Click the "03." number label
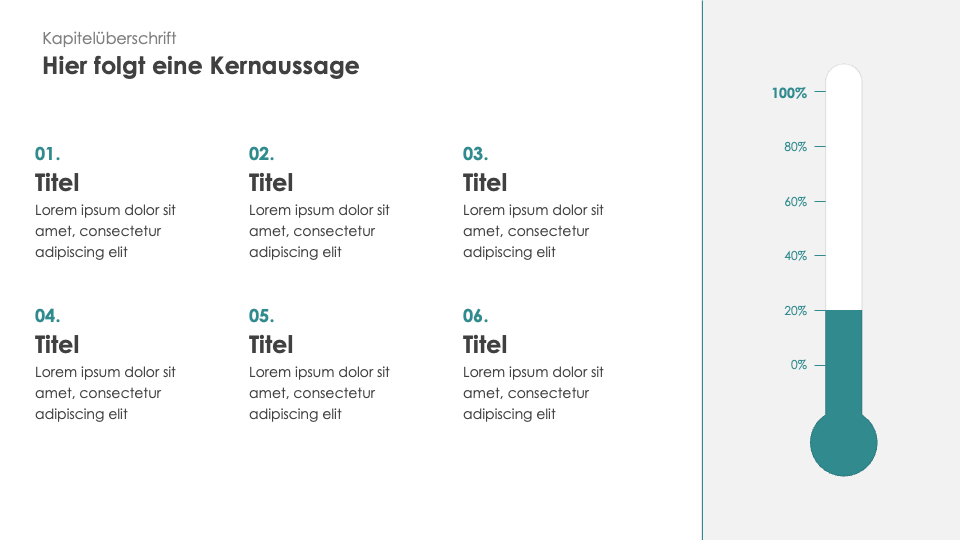Screen dimensions: 960x540 tap(475, 154)
